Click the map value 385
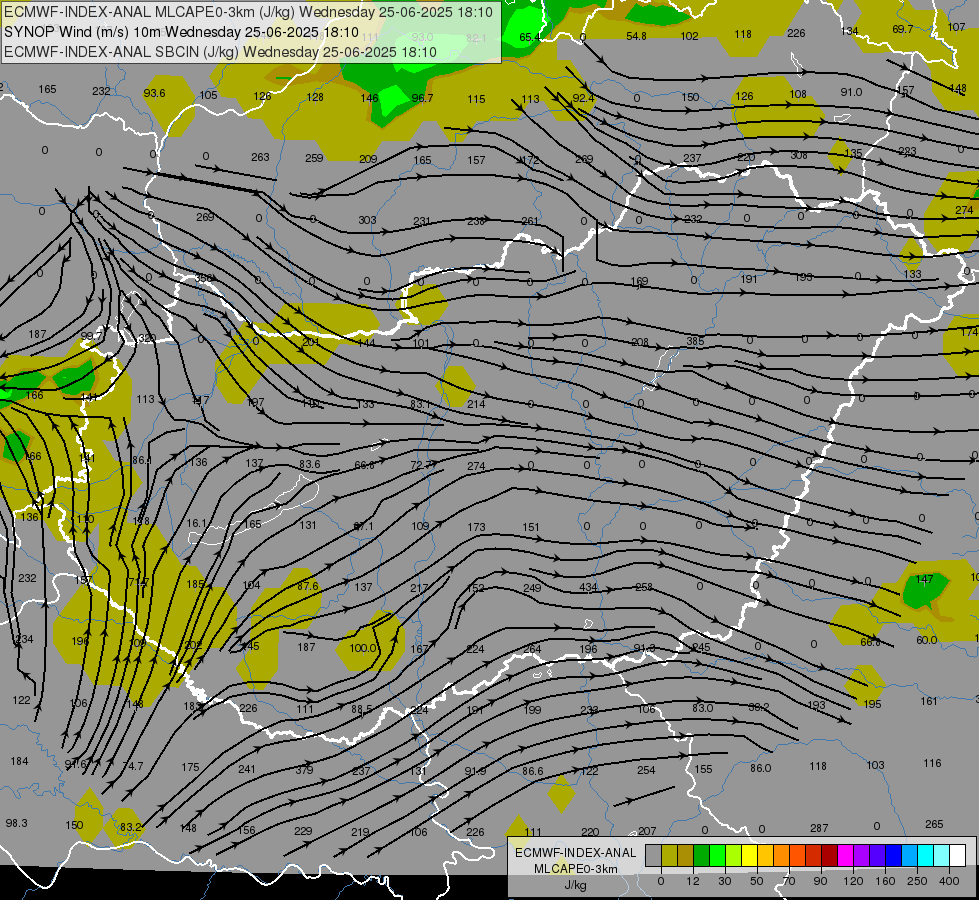979x900 pixels. click(x=695, y=341)
